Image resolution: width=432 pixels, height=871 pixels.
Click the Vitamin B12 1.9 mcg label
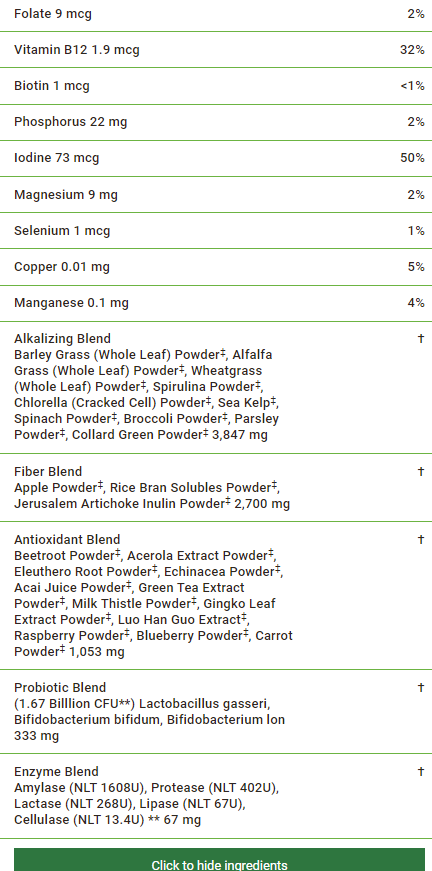(77, 50)
